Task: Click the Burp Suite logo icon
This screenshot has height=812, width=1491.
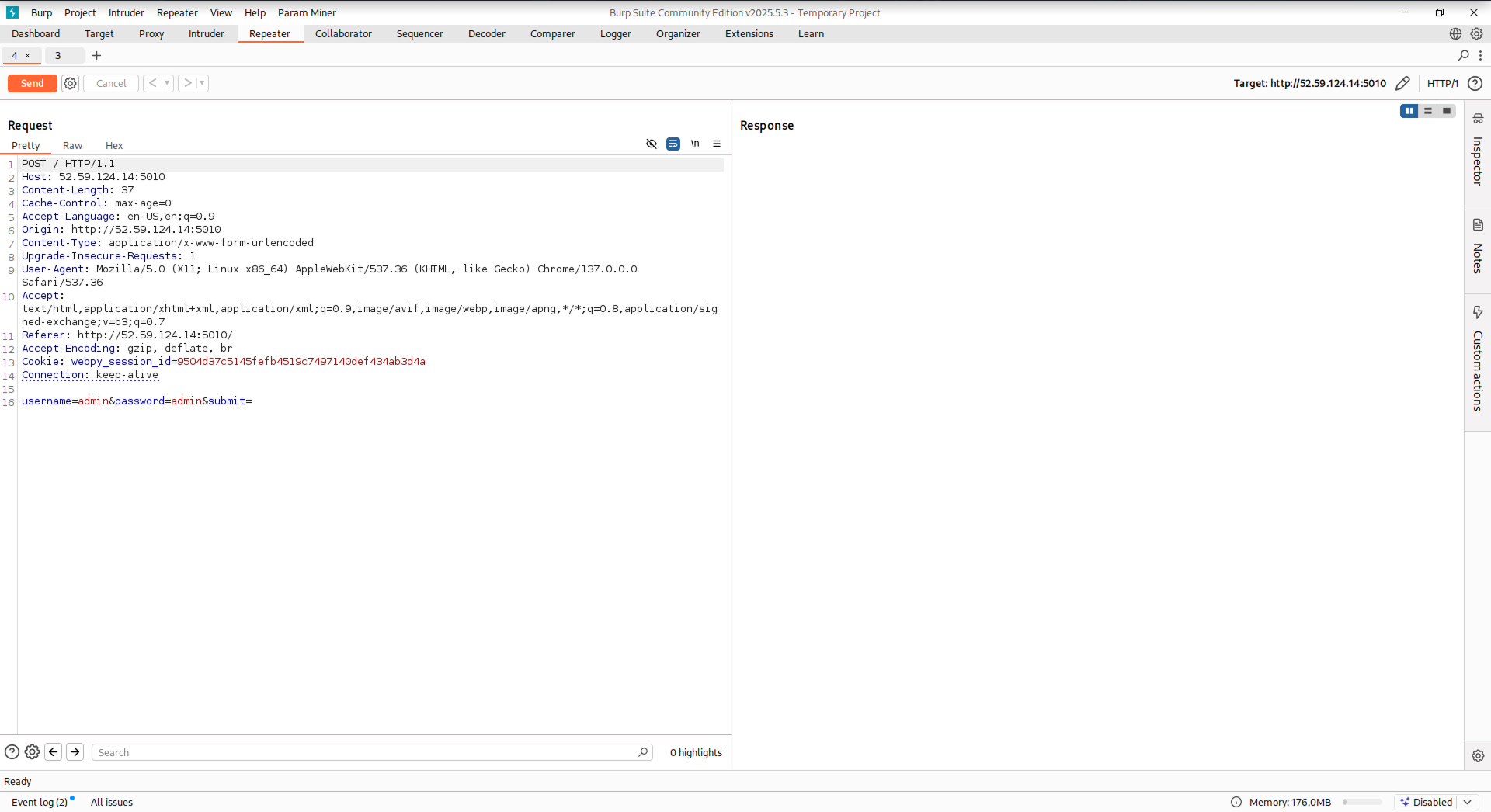Action: tap(12, 12)
